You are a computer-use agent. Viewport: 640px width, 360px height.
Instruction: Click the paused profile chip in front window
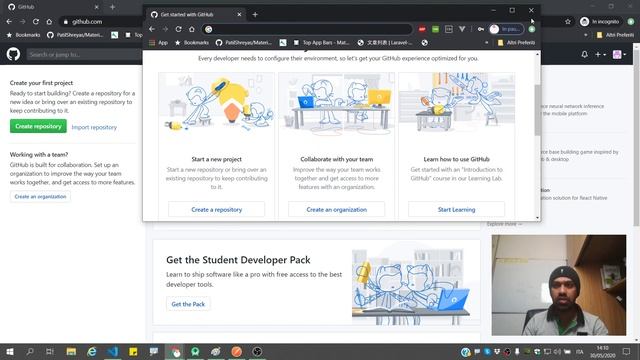coord(506,29)
